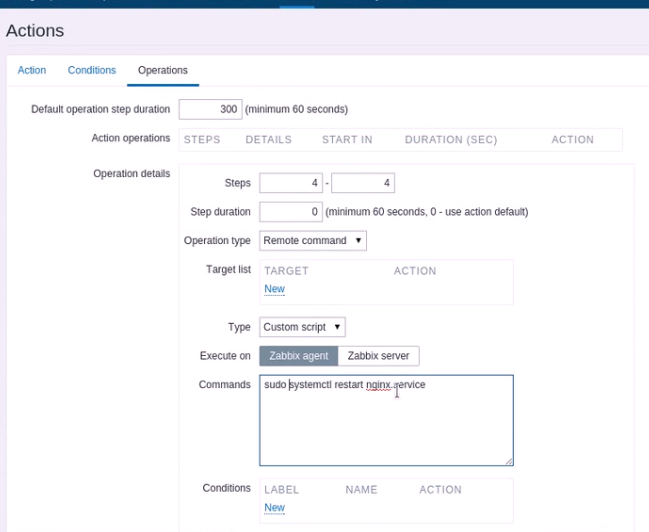Click the Actions page heading
This screenshot has width=649, height=532.
(x=35, y=31)
